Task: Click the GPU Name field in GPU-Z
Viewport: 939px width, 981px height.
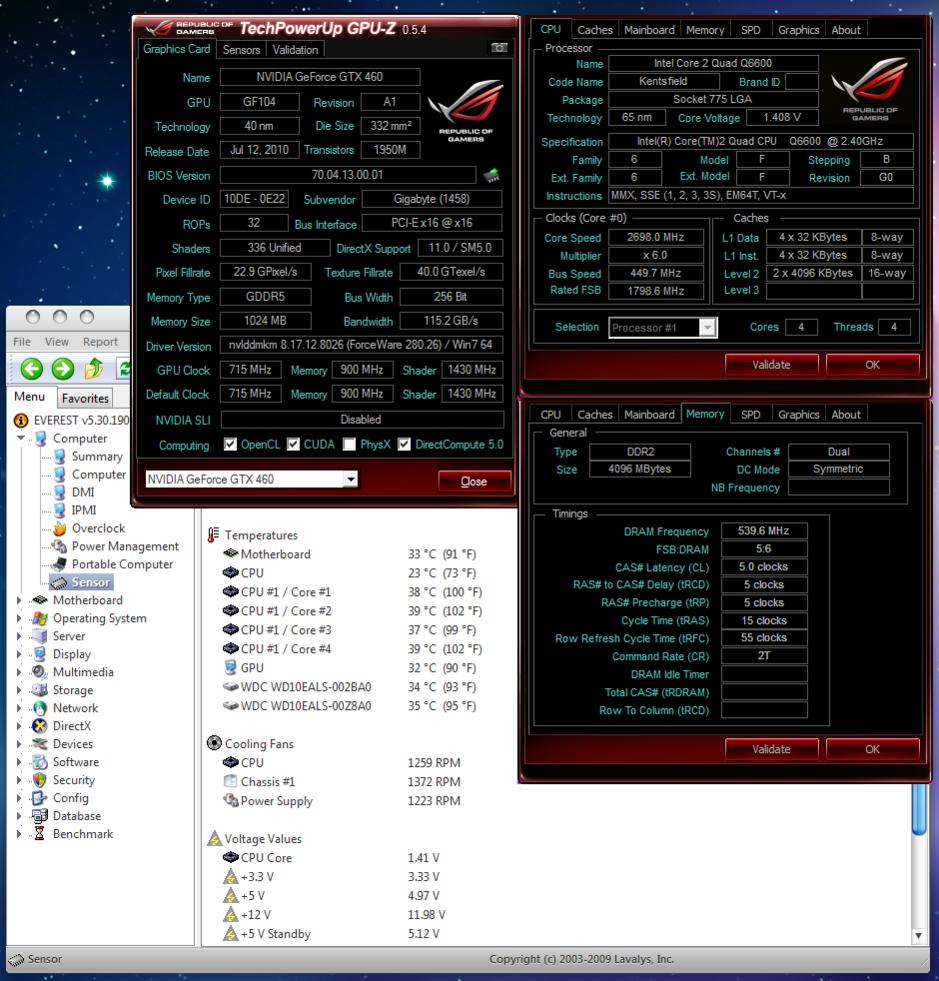Action: click(320, 77)
